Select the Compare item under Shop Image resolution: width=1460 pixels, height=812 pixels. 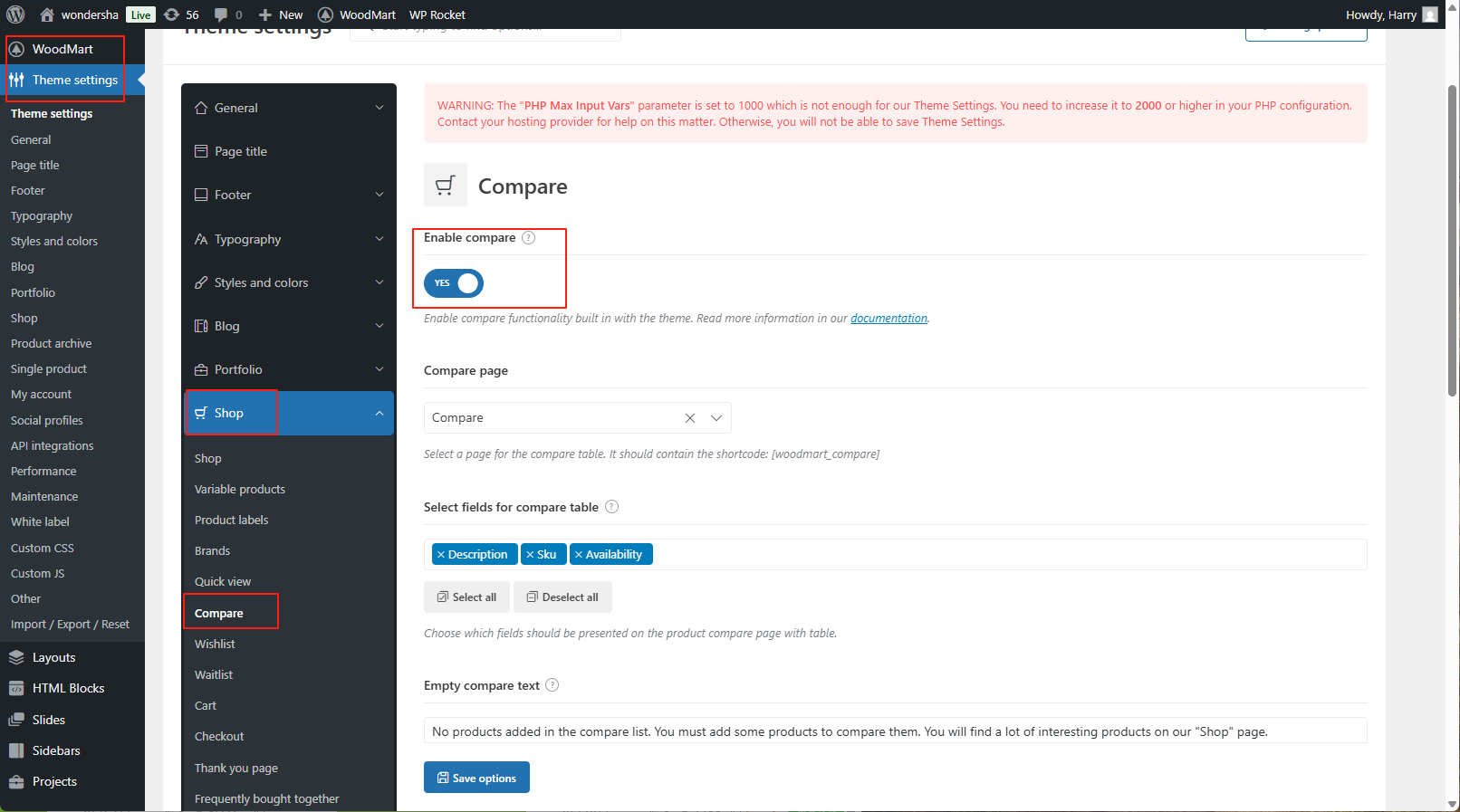click(219, 613)
